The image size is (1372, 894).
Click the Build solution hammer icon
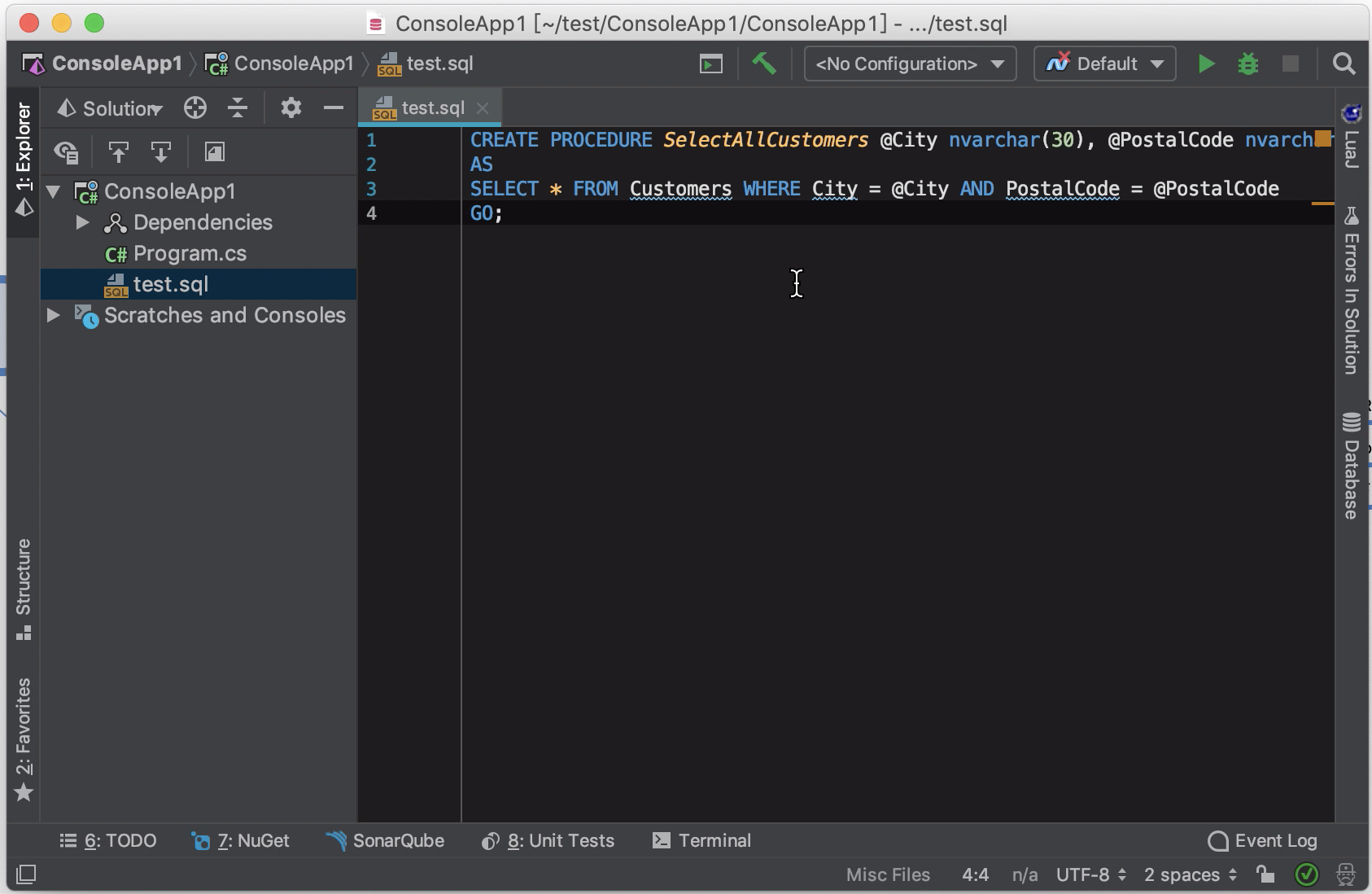coord(763,64)
